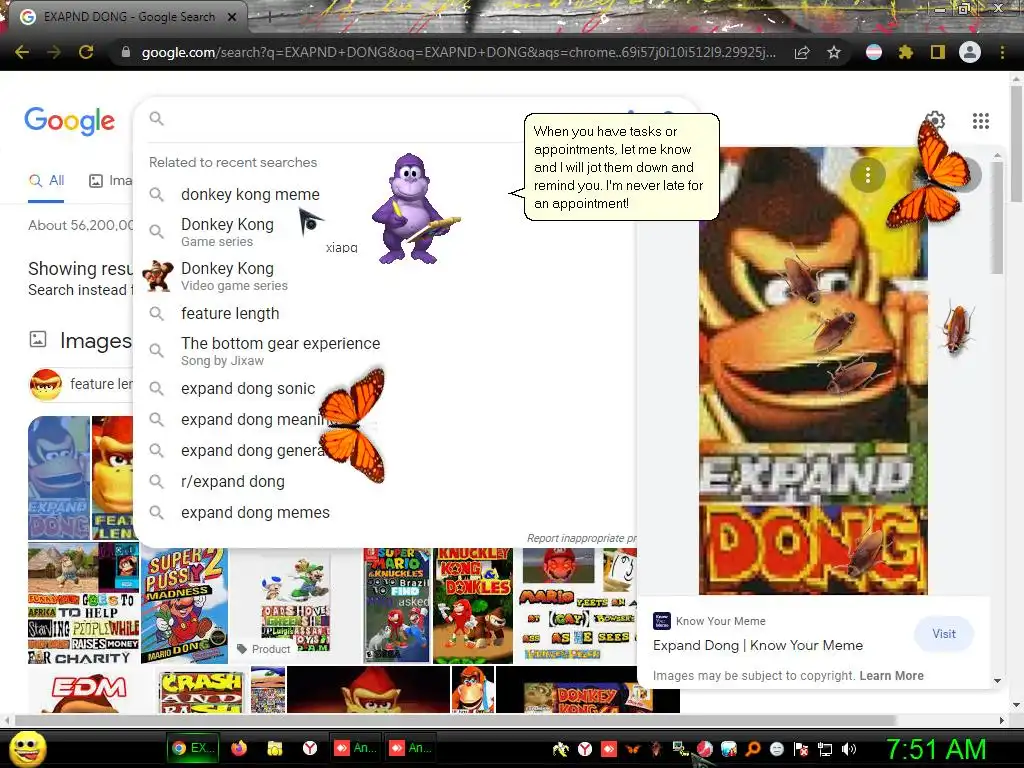The image size is (1024, 768).
Task: Click the cockroach tray icon
Action: click(x=656, y=749)
